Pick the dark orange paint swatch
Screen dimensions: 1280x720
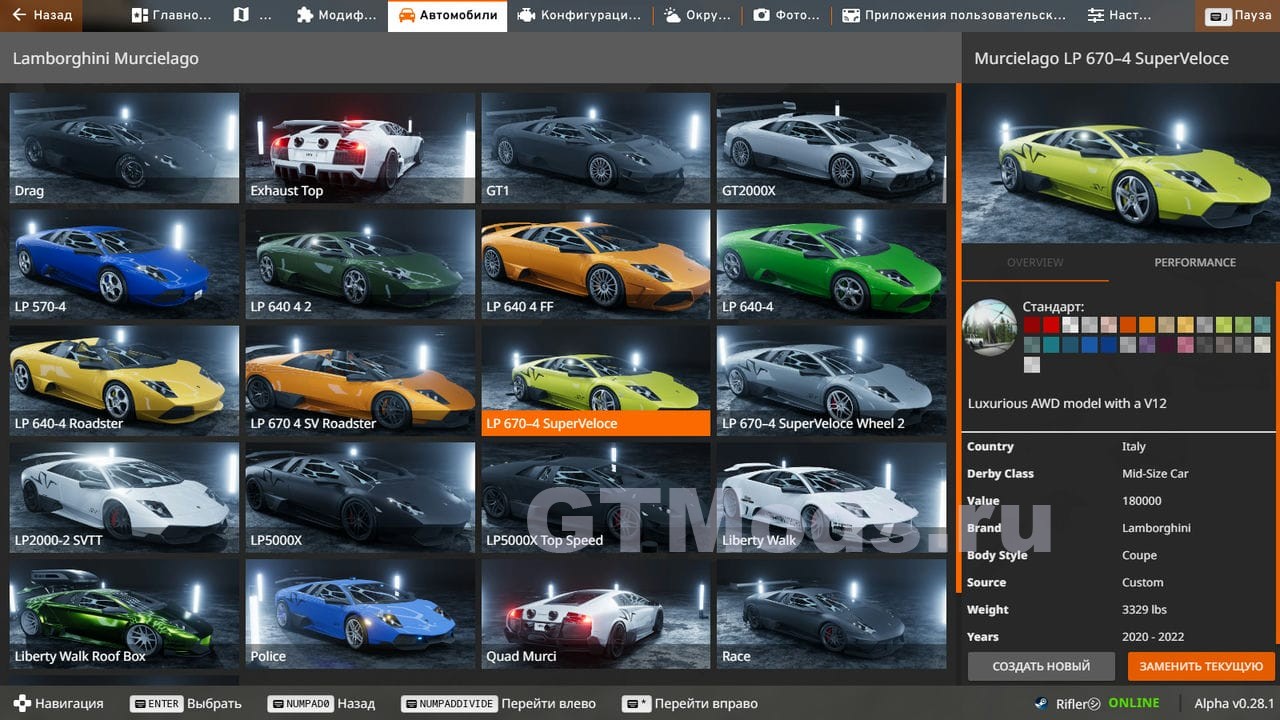(1128, 325)
